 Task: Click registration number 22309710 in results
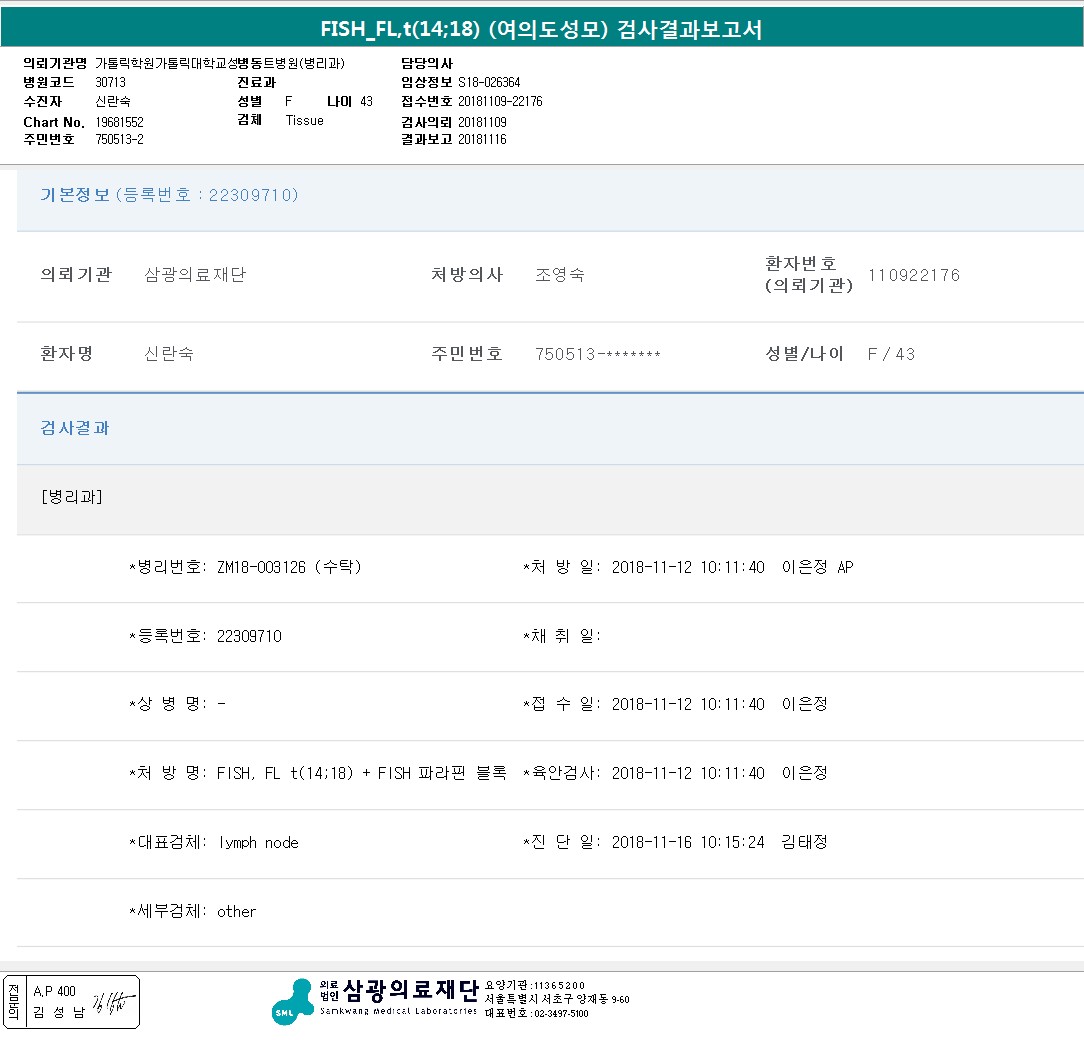(x=249, y=636)
